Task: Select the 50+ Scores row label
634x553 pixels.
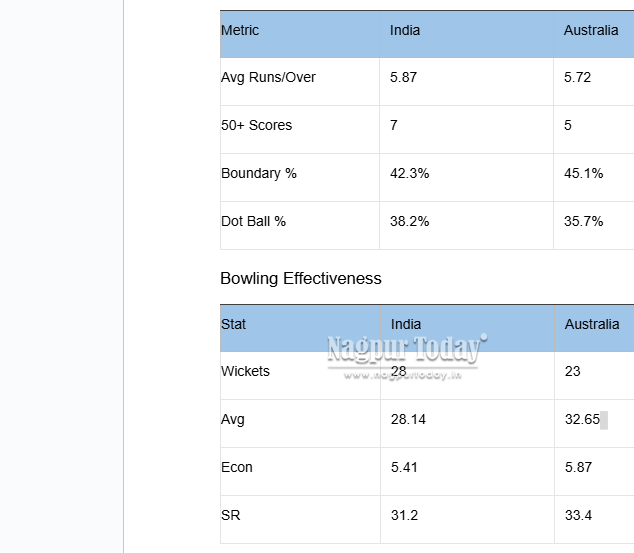Action: (256, 126)
